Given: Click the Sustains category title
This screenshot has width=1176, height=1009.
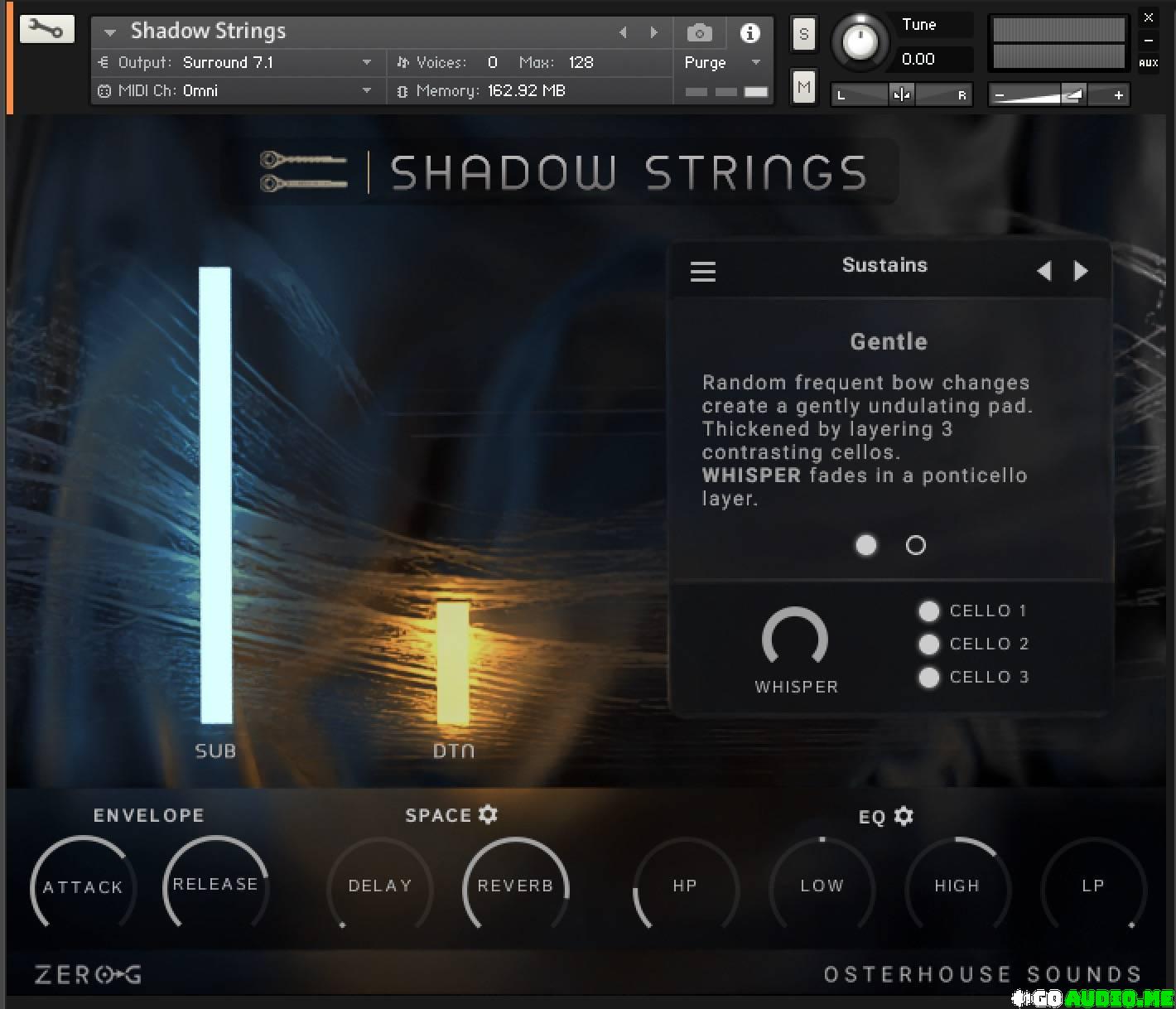Looking at the screenshot, I should pyautogui.click(x=884, y=265).
